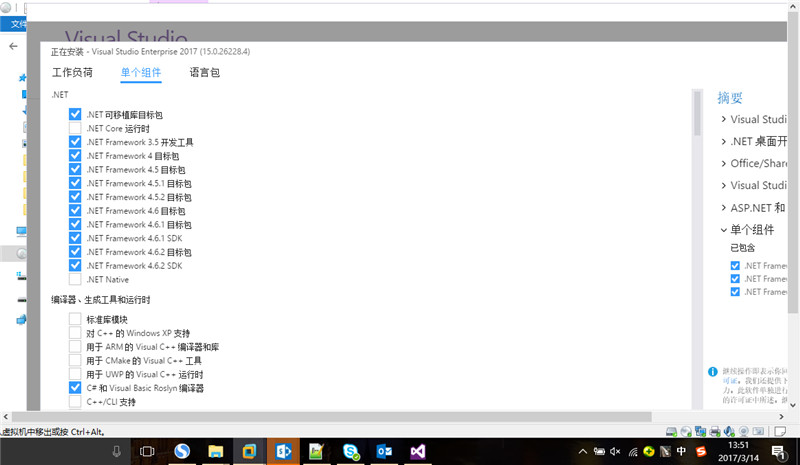800x465 pixels.
Task: Click the horizontal scrollbar's left arrow
Action: pos(5,417)
